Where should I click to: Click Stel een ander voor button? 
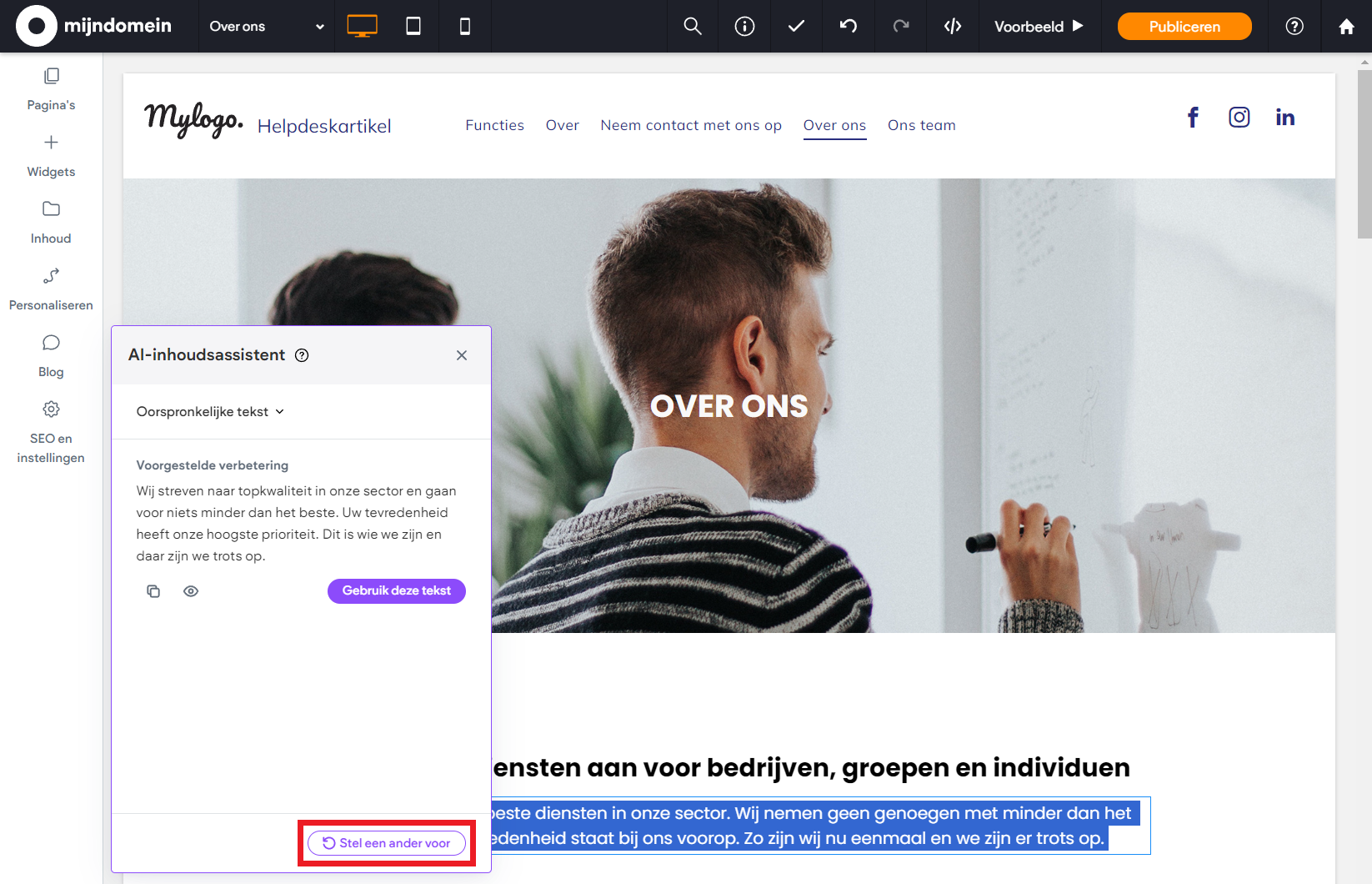pyautogui.click(x=387, y=843)
